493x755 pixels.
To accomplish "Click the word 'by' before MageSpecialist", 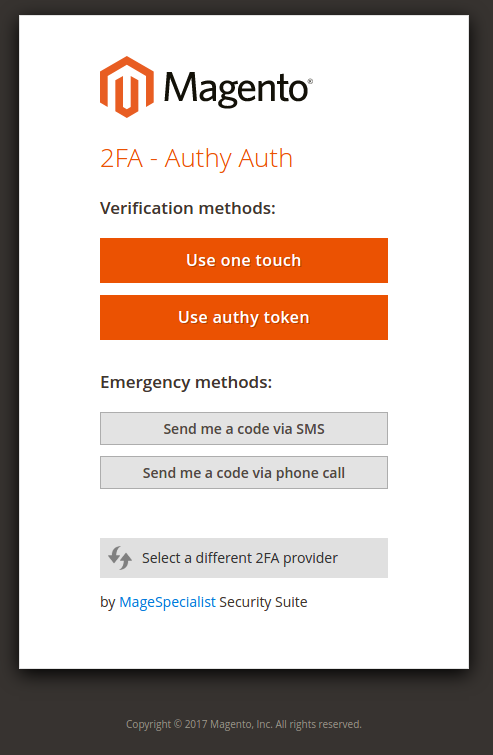I will pos(108,602).
